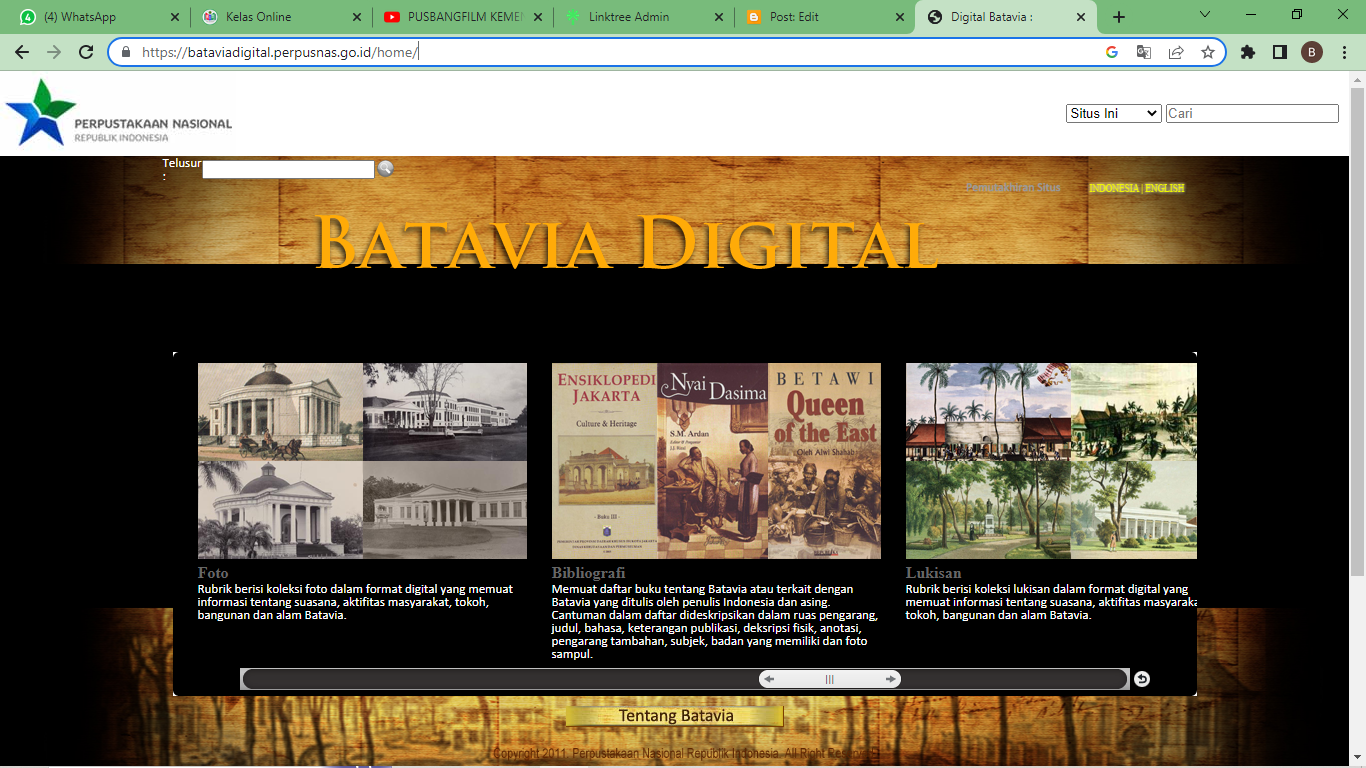Click the carousel horizontal slider handle

829,679
